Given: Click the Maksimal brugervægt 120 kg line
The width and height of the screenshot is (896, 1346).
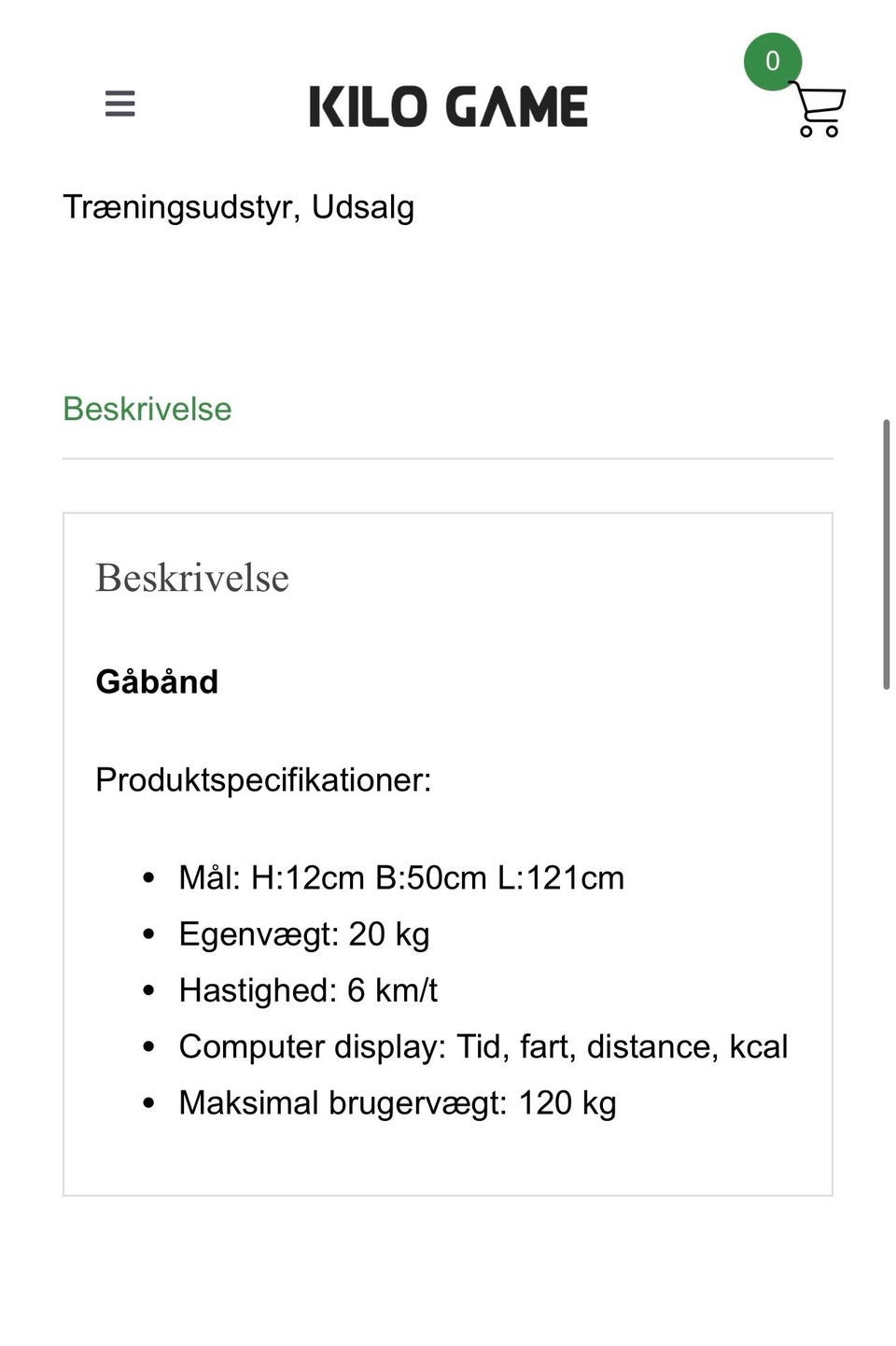Looking at the screenshot, I should click(x=399, y=1102).
